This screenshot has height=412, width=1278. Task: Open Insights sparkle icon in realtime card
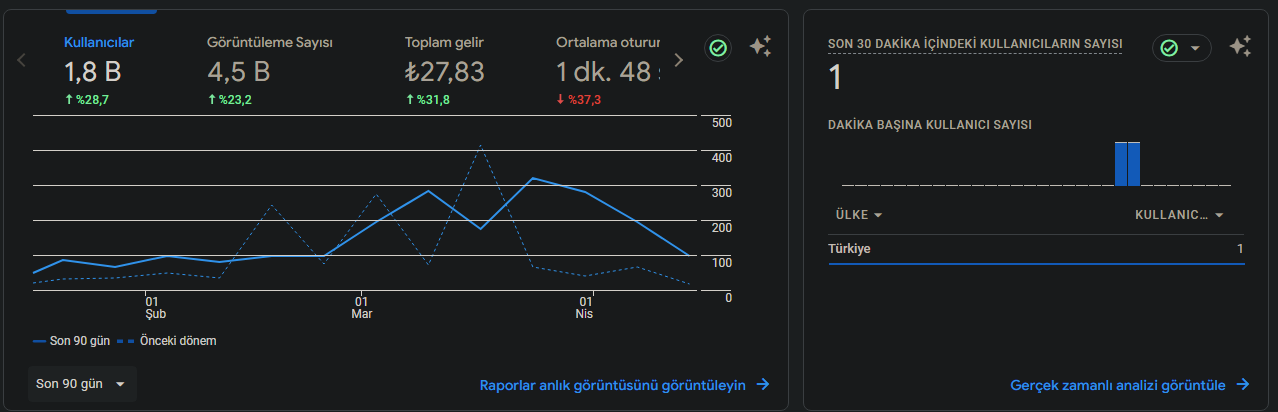pos(1241,47)
